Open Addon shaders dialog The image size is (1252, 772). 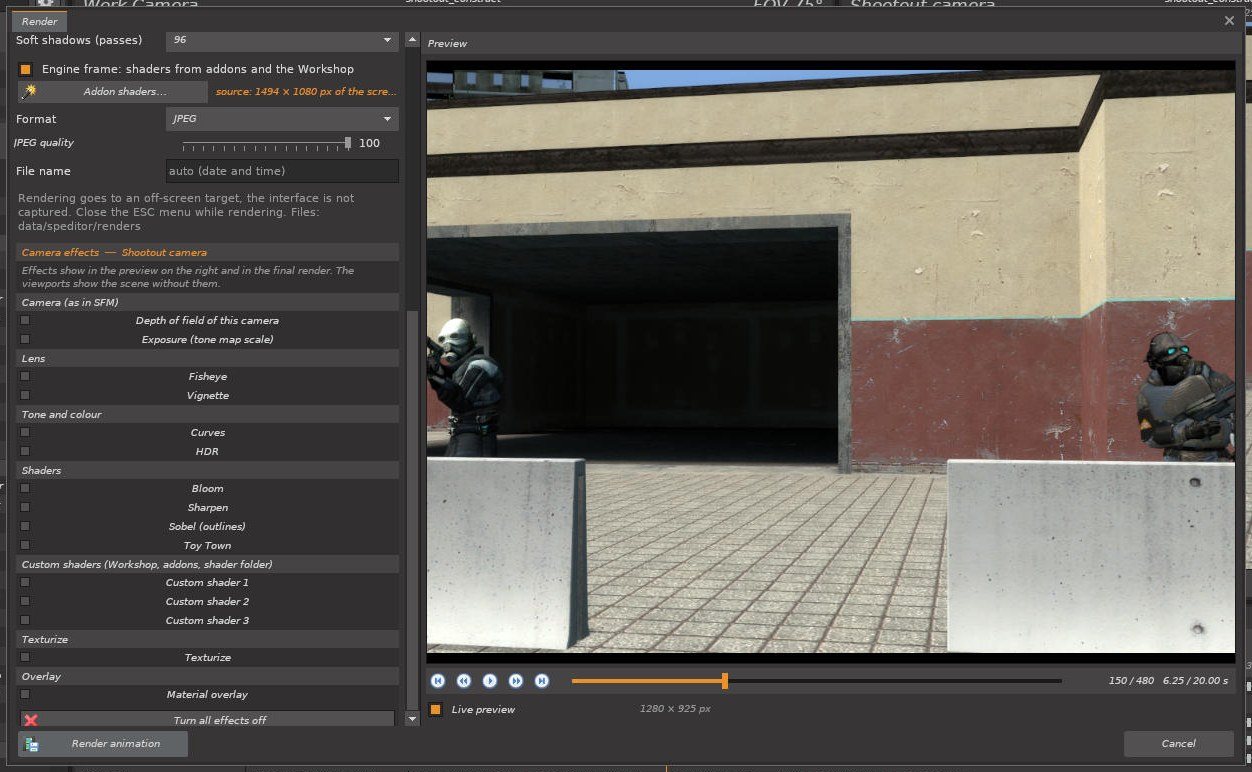tap(113, 92)
